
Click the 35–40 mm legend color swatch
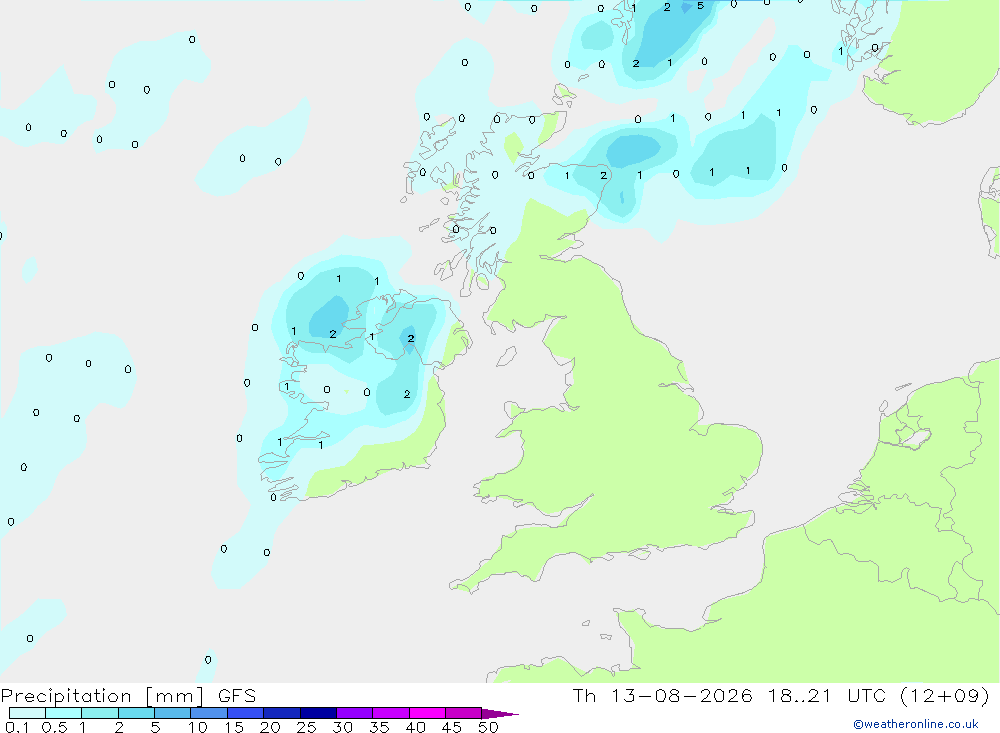pos(391,713)
